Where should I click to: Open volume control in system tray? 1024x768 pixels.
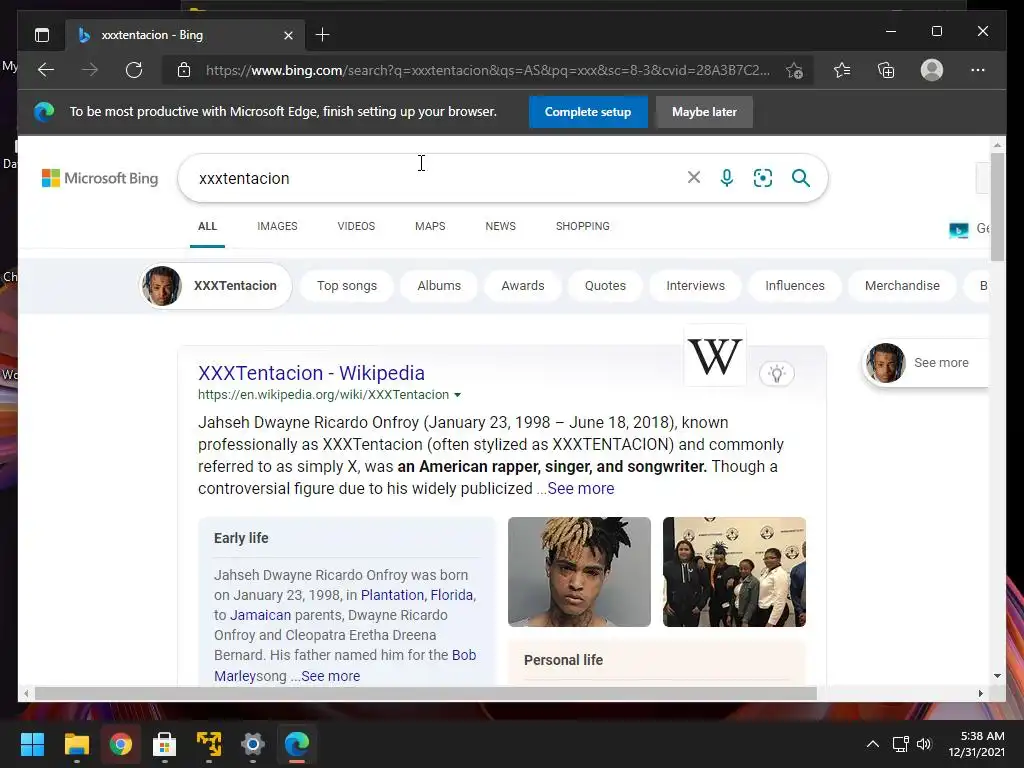click(924, 744)
